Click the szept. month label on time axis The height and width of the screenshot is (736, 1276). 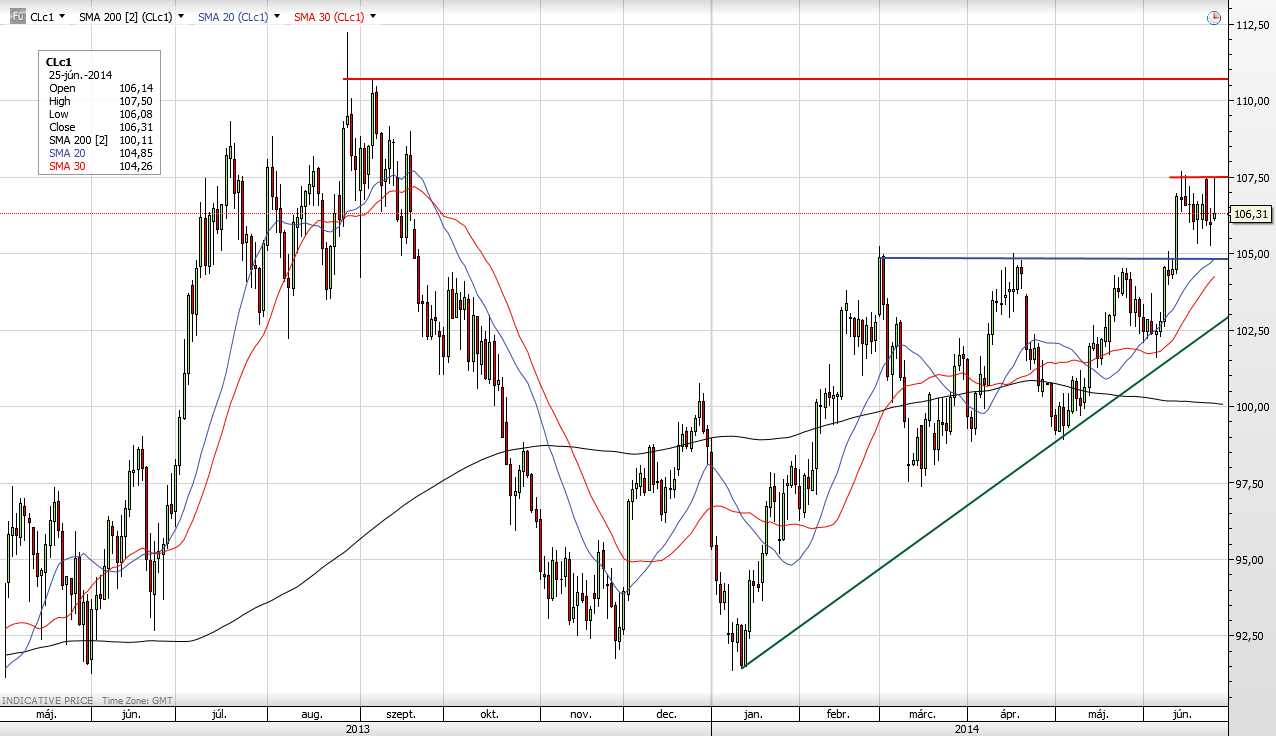coord(400,715)
